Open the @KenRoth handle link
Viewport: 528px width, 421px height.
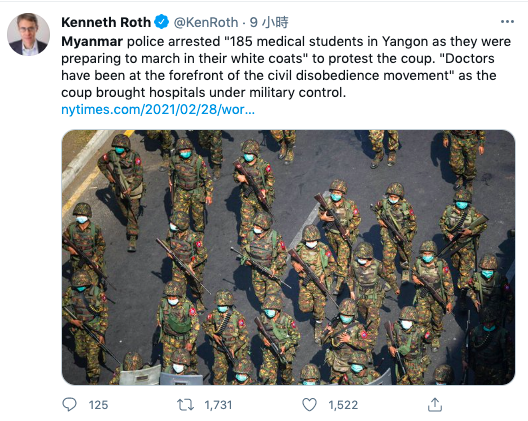click(x=206, y=22)
